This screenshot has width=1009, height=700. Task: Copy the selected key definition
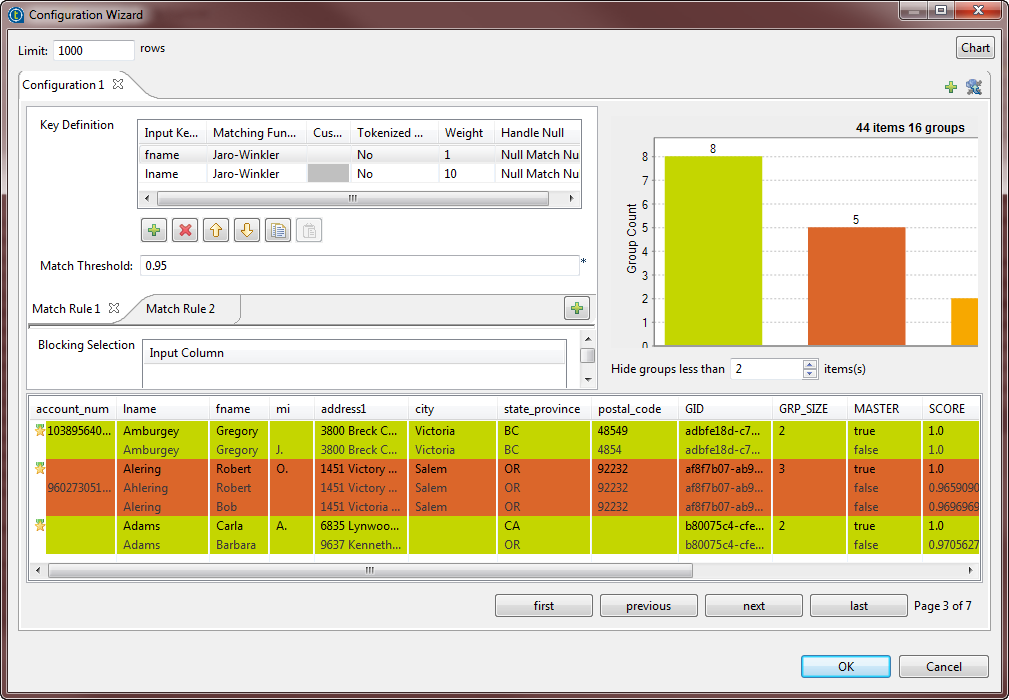[x=277, y=231]
